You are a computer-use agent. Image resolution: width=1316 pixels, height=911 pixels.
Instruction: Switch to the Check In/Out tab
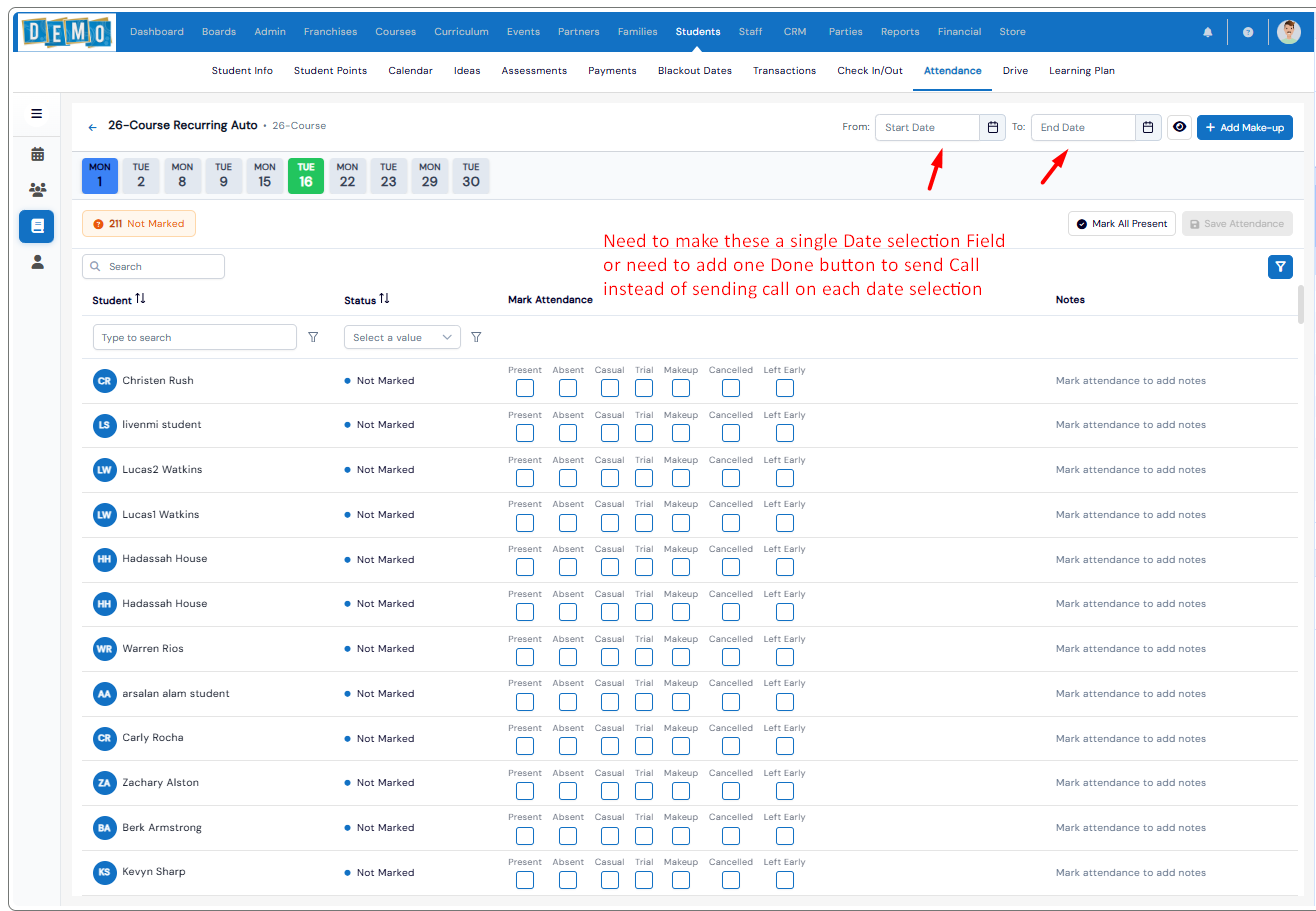point(870,71)
